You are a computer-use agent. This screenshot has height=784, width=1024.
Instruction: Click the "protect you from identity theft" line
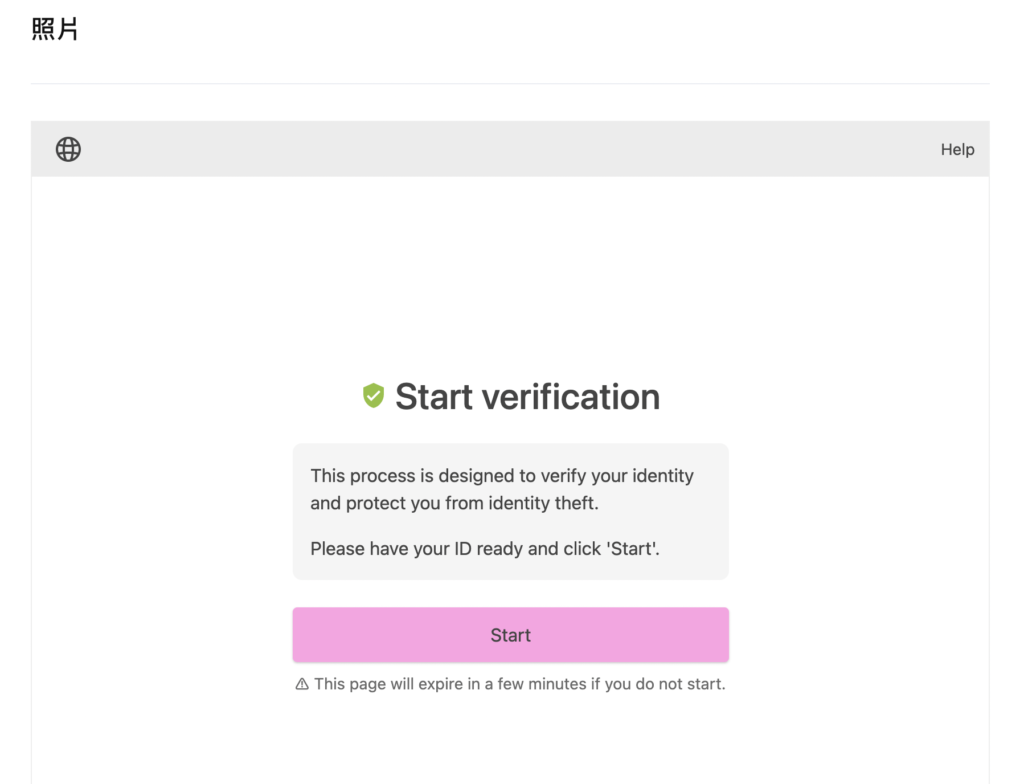click(x=454, y=503)
